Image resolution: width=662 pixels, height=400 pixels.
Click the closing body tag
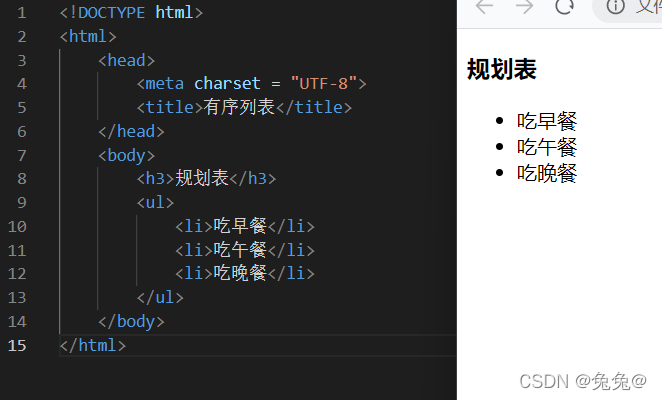pyautogui.click(x=131, y=321)
